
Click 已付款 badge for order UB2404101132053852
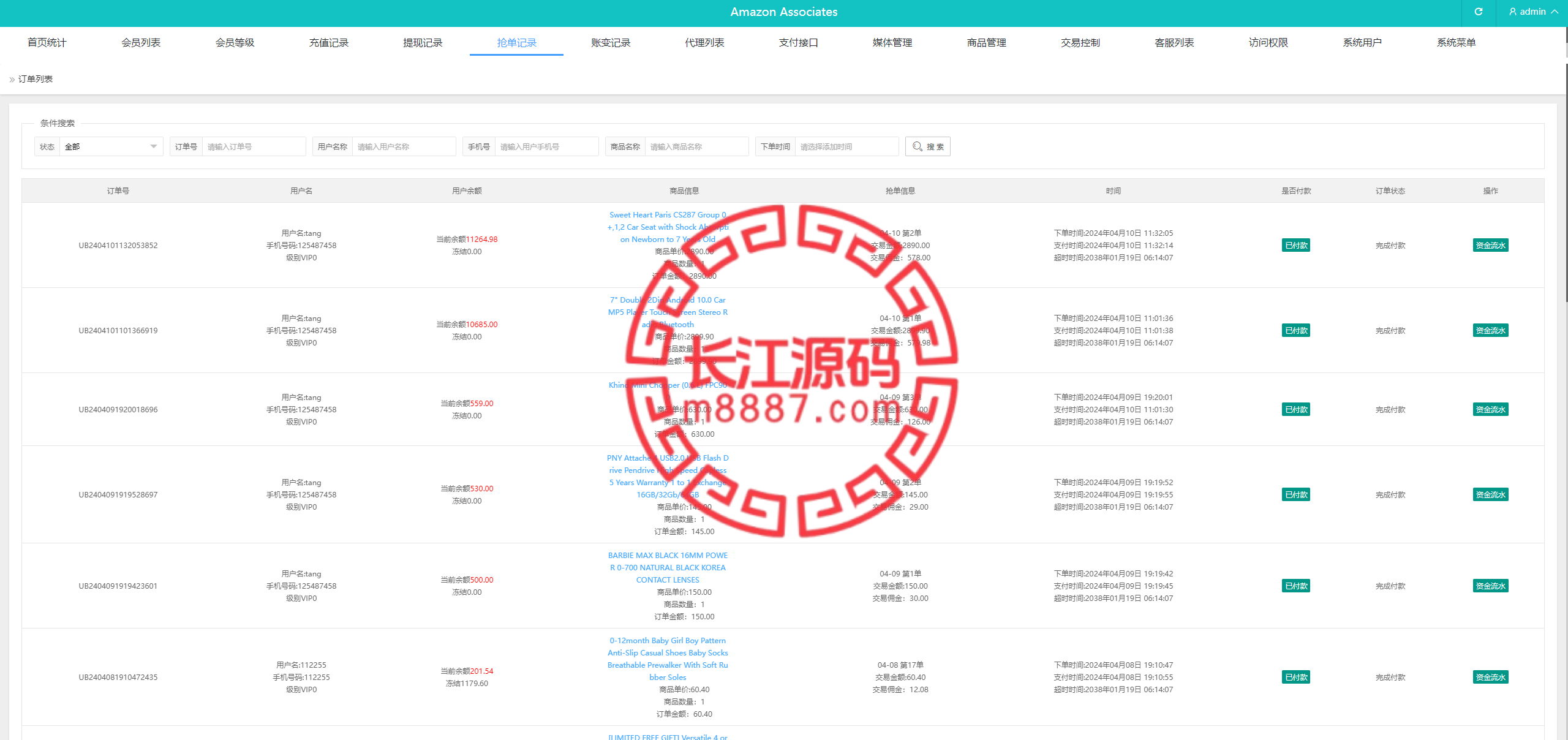click(1296, 245)
